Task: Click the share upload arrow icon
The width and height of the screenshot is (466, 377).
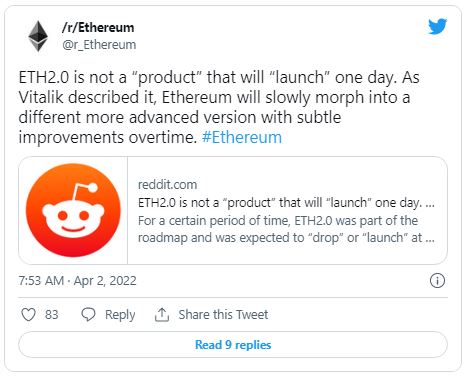Action: coord(162,314)
